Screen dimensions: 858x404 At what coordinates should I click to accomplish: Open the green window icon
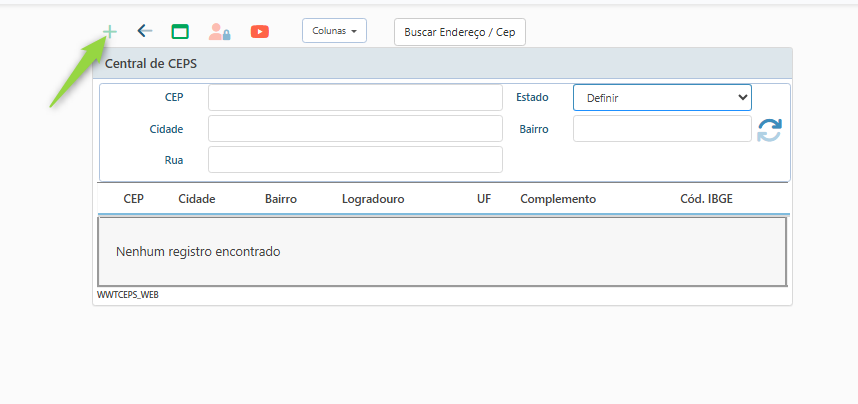(180, 31)
